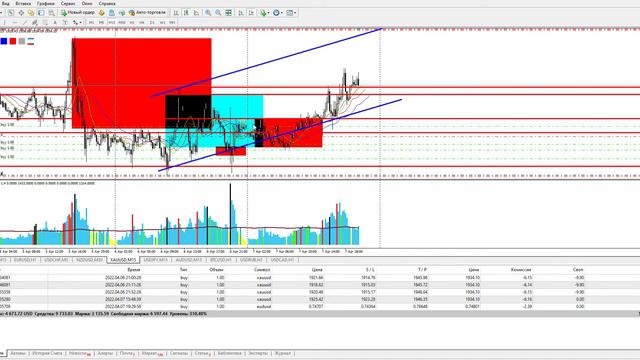Select the text A drawing tool
640x360 pixels.
pos(55,22)
